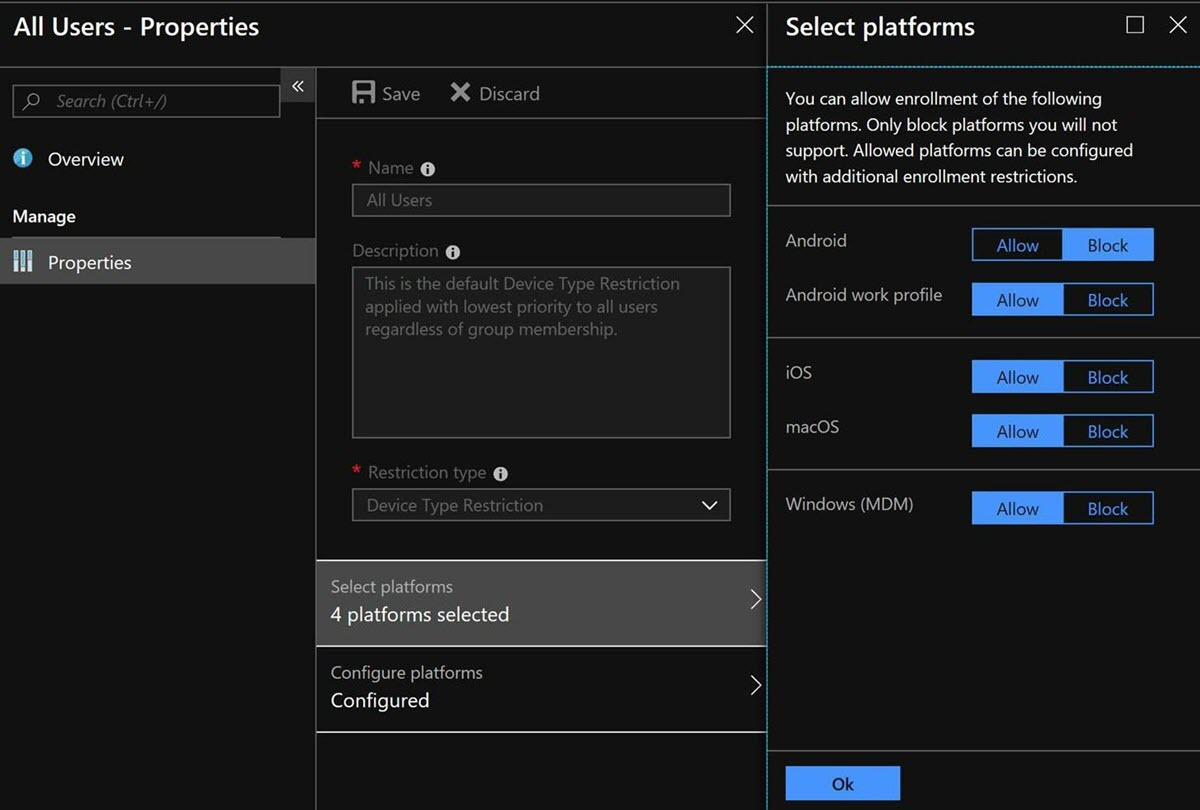Expand Select platforms chevron row
Viewport: 1200px width, 810px height.
pyautogui.click(x=541, y=602)
